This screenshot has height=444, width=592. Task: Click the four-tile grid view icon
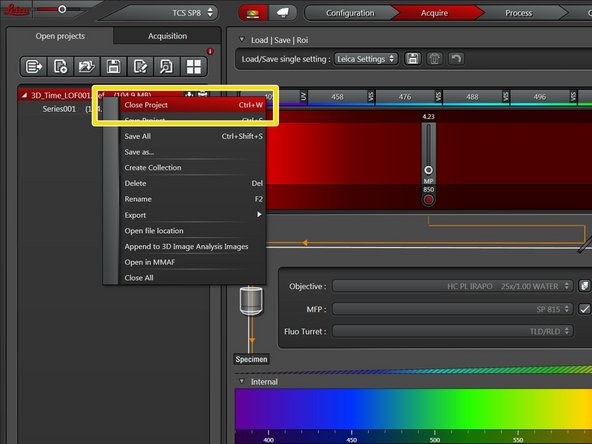pos(194,67)
